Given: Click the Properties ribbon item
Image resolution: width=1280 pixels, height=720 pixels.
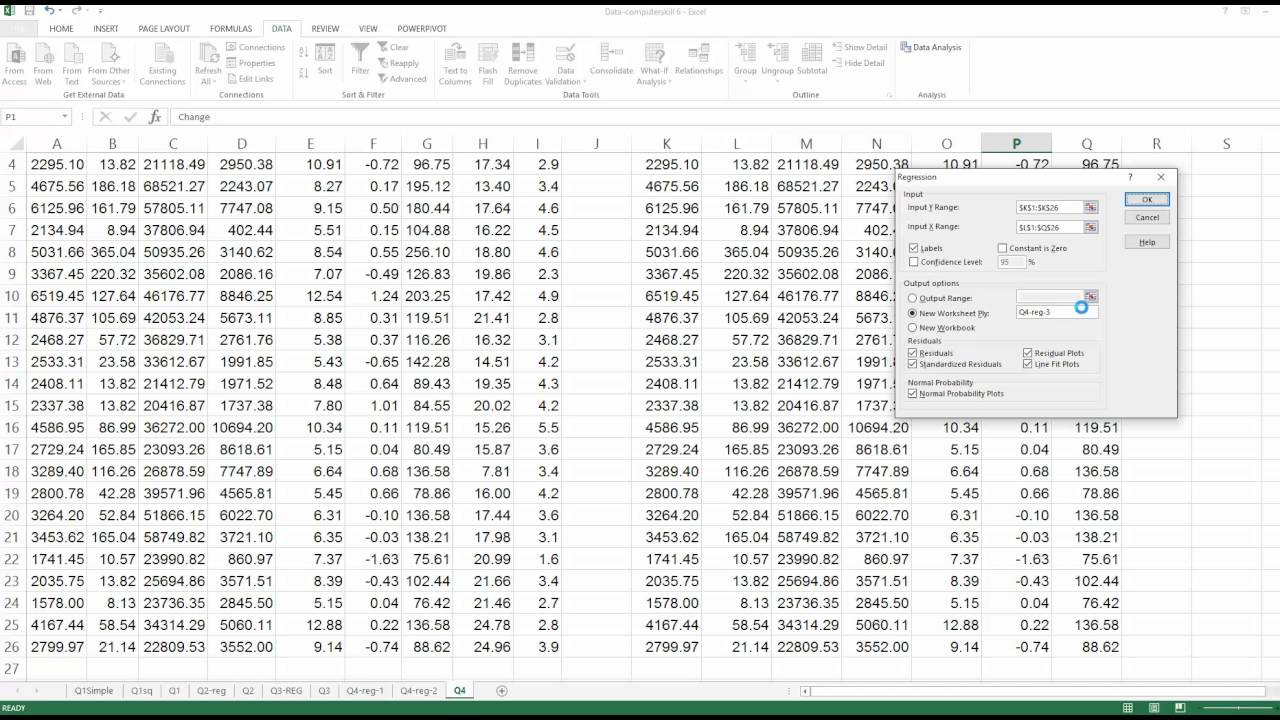Looking at the screenshot, I should pyautogui.click(x=251, y=63).
